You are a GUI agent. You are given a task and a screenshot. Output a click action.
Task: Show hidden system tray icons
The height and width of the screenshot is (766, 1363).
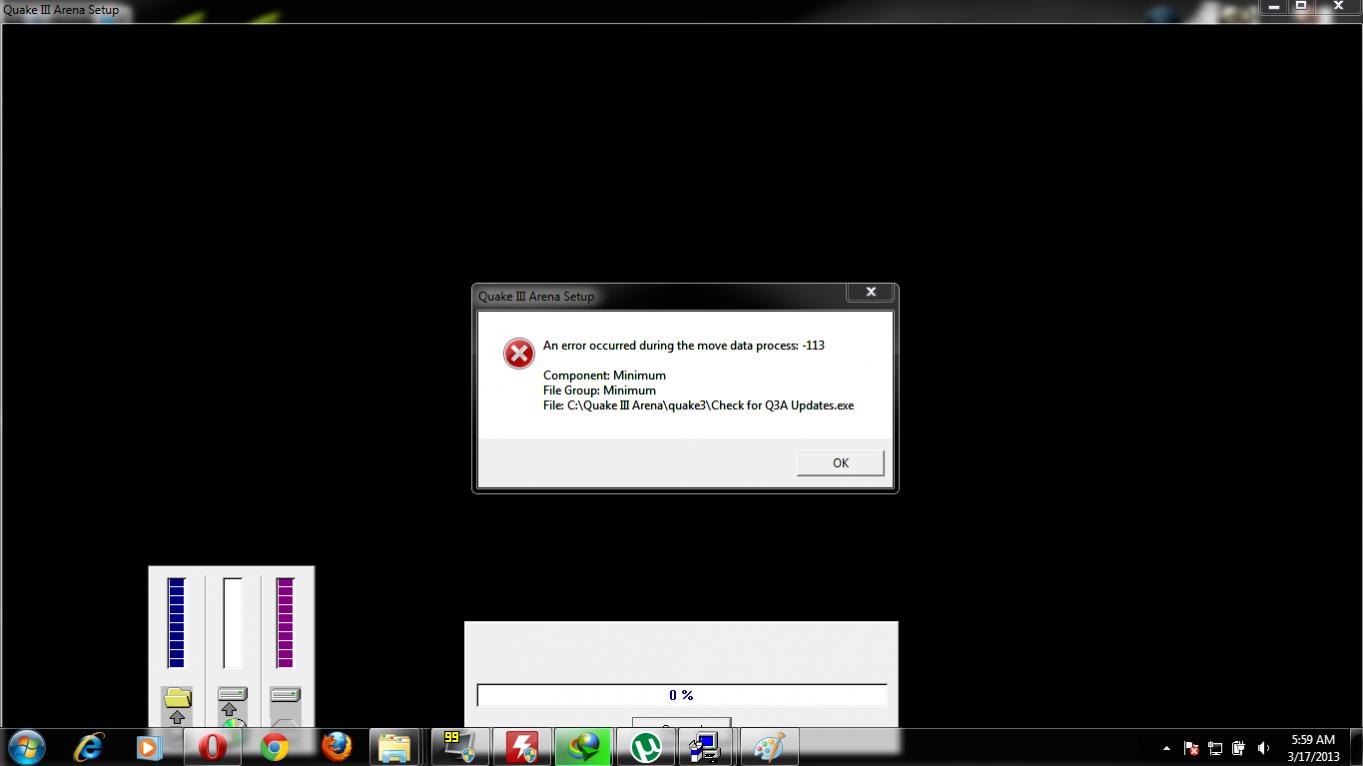[x=1166, y=748]
